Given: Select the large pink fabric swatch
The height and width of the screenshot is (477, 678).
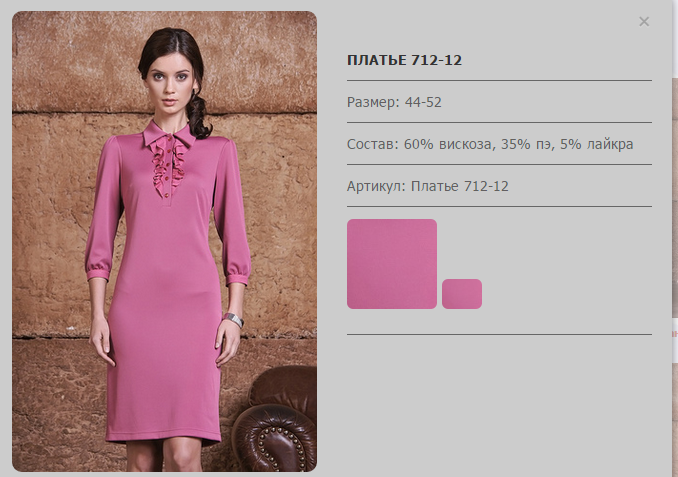Looking at the screenshot, I should 392,264.
